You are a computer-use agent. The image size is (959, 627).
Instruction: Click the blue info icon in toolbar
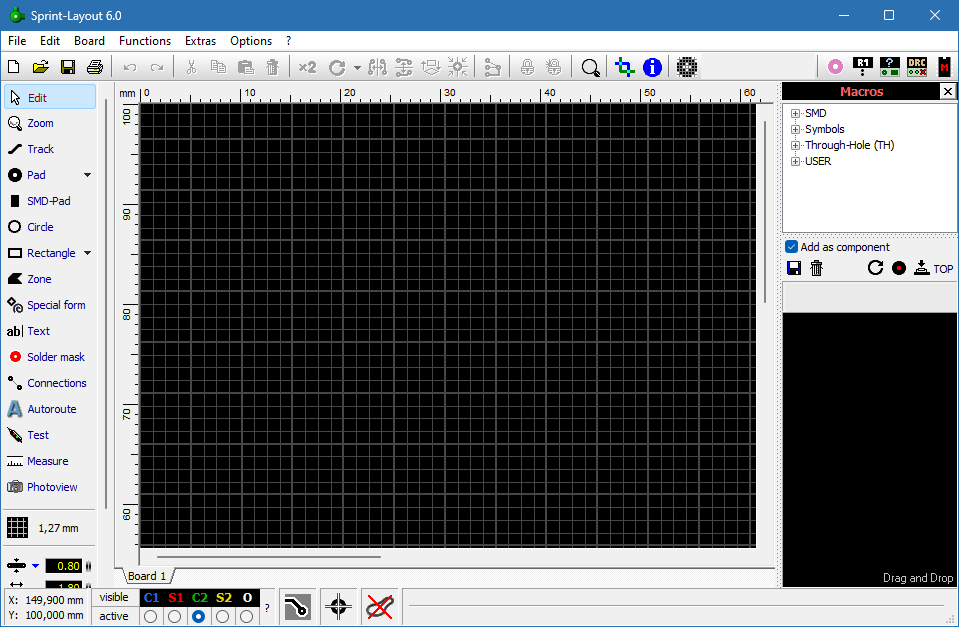[x=653, y=67]
